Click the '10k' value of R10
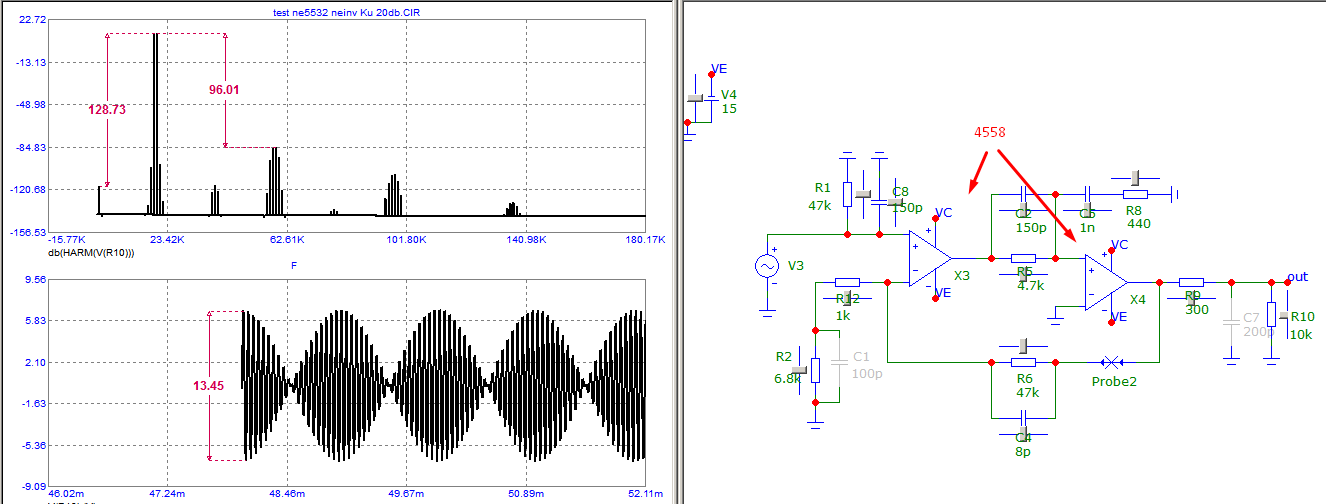Image resolution: width=1326 pixels, height=504 pixels. pos(1301,334)
